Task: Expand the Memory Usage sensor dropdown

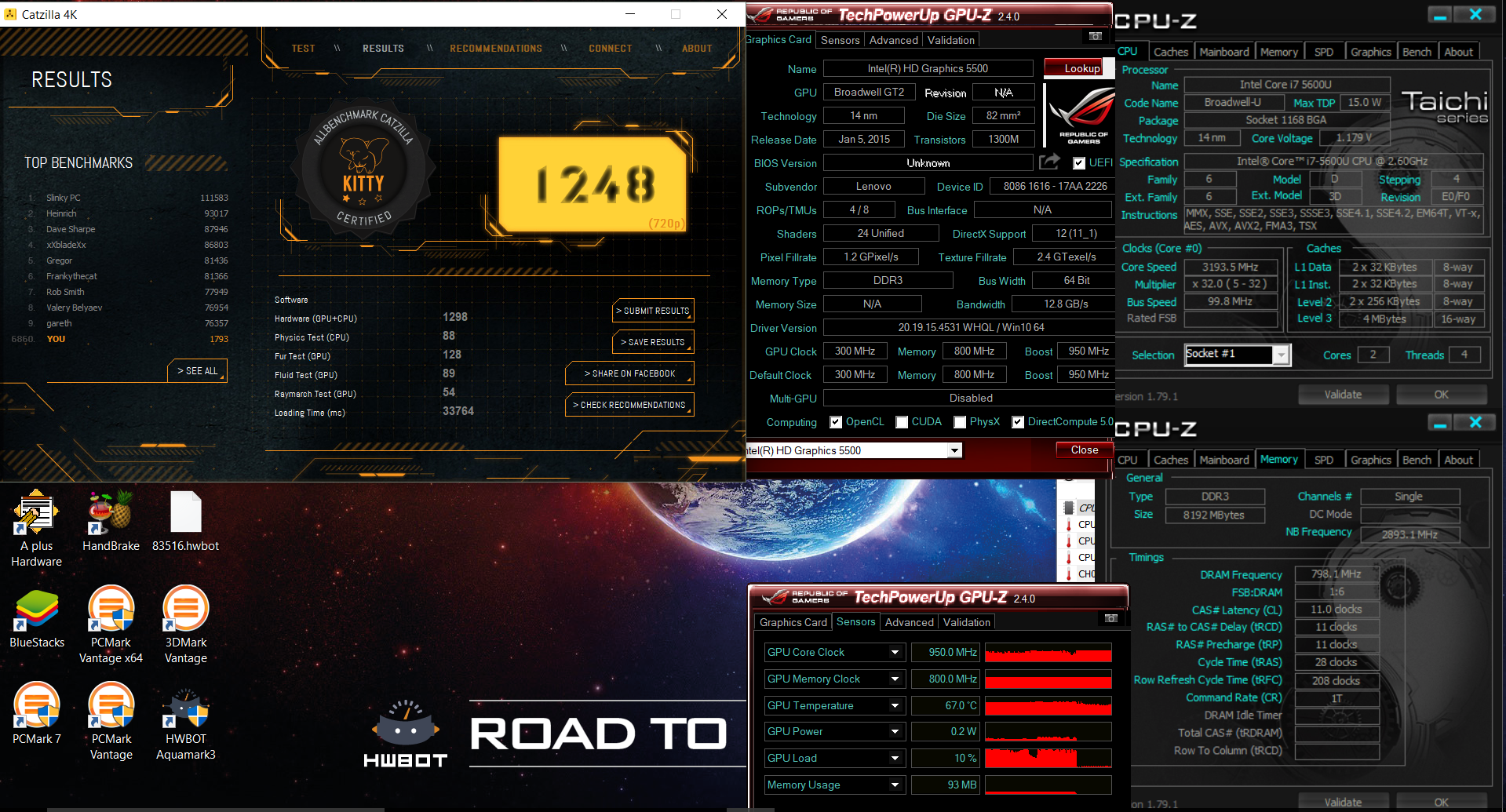Action: click(895, 785)
